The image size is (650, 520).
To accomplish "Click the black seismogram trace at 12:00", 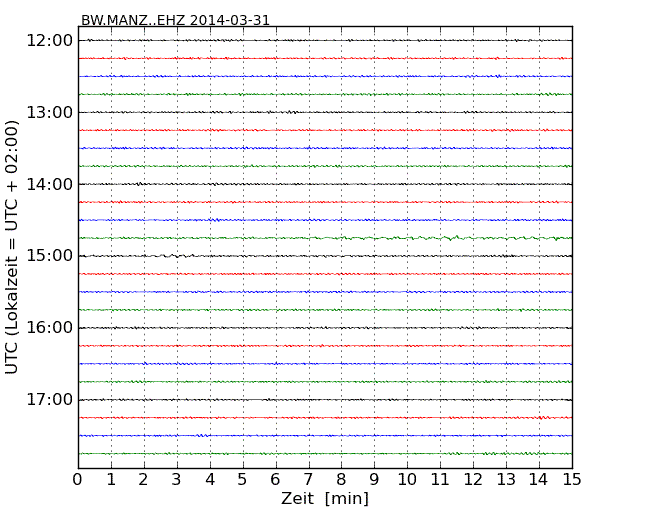I will click(x=325, y=40).
